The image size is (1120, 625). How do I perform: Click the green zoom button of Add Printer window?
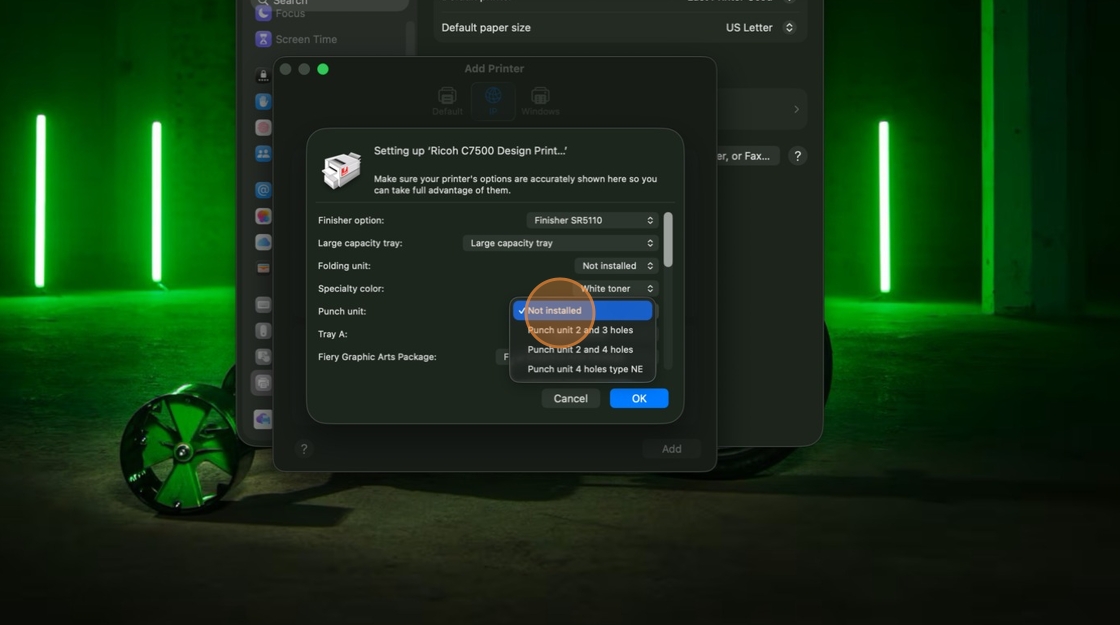click(x=323, y=69)
